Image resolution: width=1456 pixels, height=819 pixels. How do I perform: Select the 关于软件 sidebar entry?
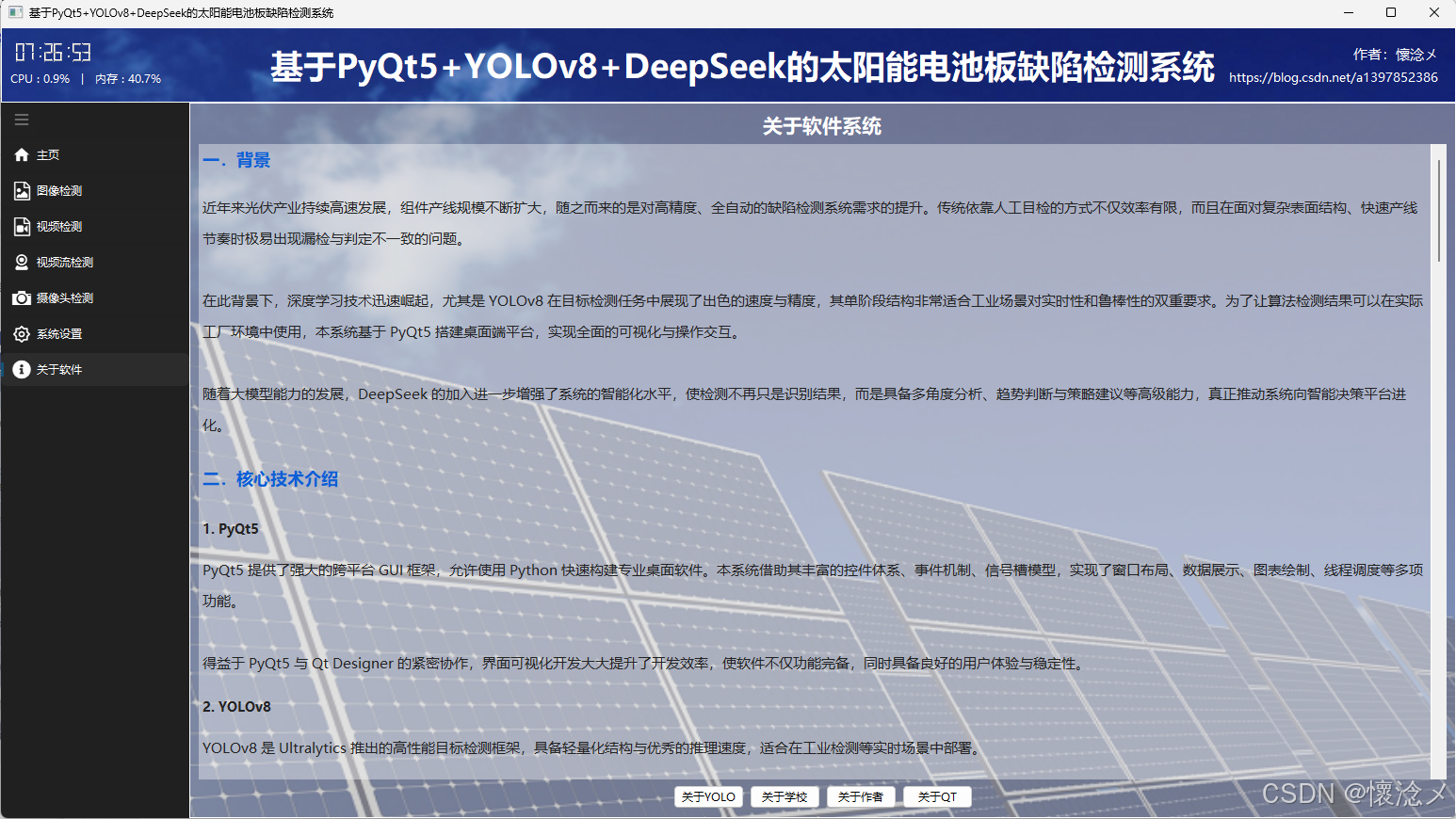(x=94, y=370)
